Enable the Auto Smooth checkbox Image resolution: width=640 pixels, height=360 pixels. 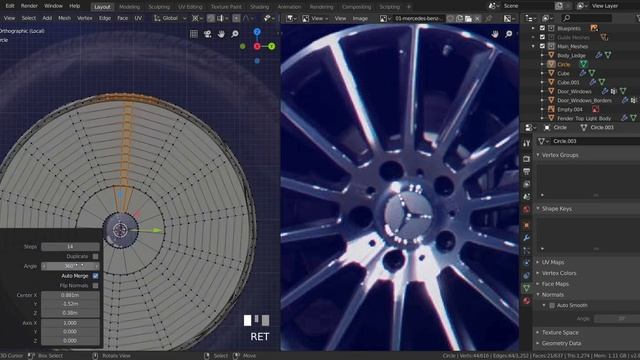tap(552, 305)
